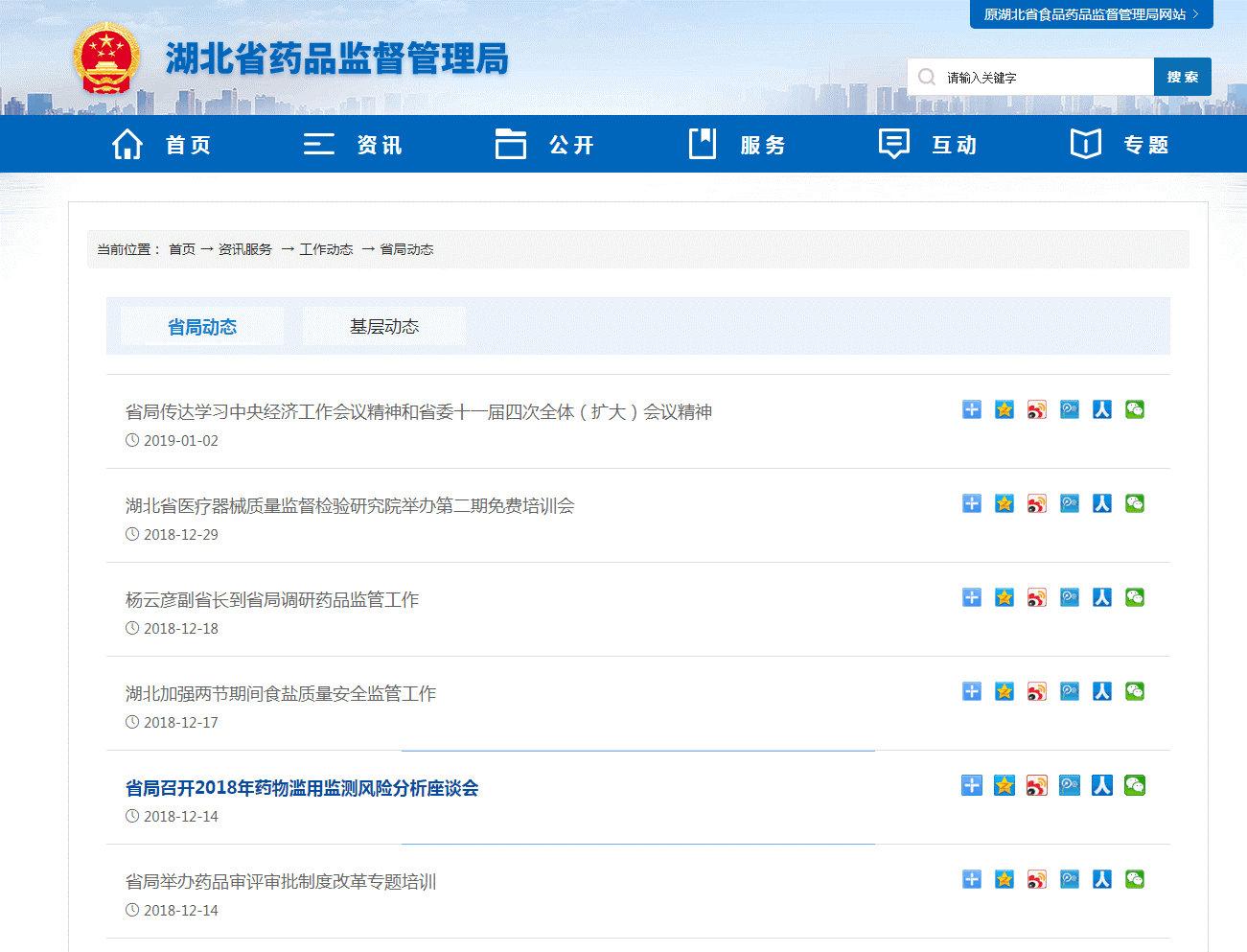Click the folder icon next to 公开
Image resolution: width=1247 pixels, height=952 pixels.
(x=511, y=143)
